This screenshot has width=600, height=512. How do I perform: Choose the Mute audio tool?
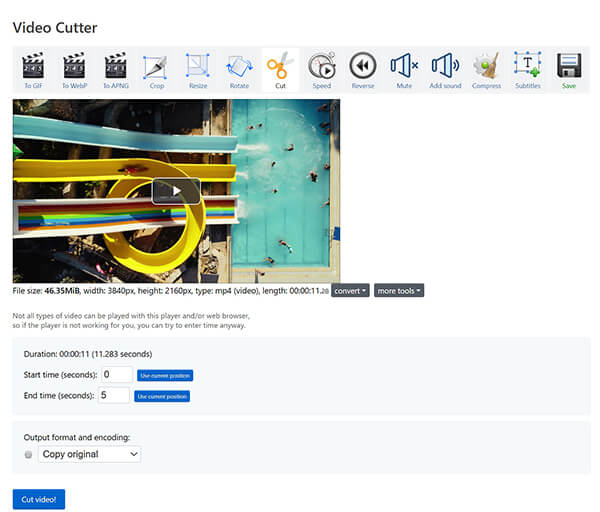404,70
